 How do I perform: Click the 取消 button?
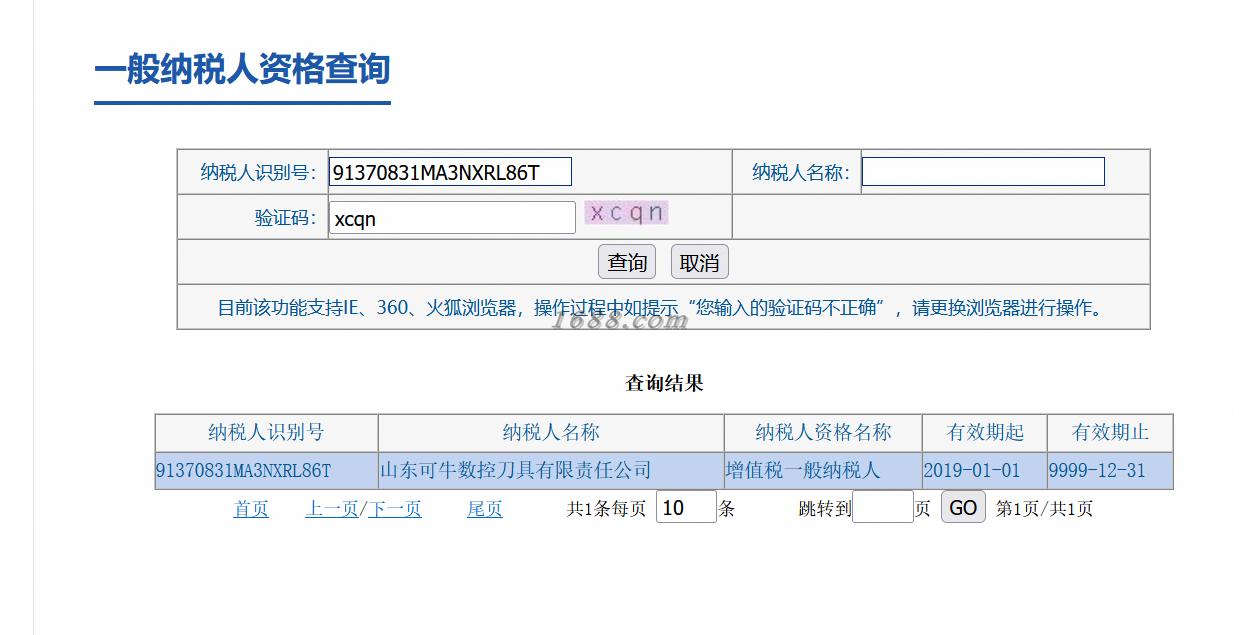[699, 262]
